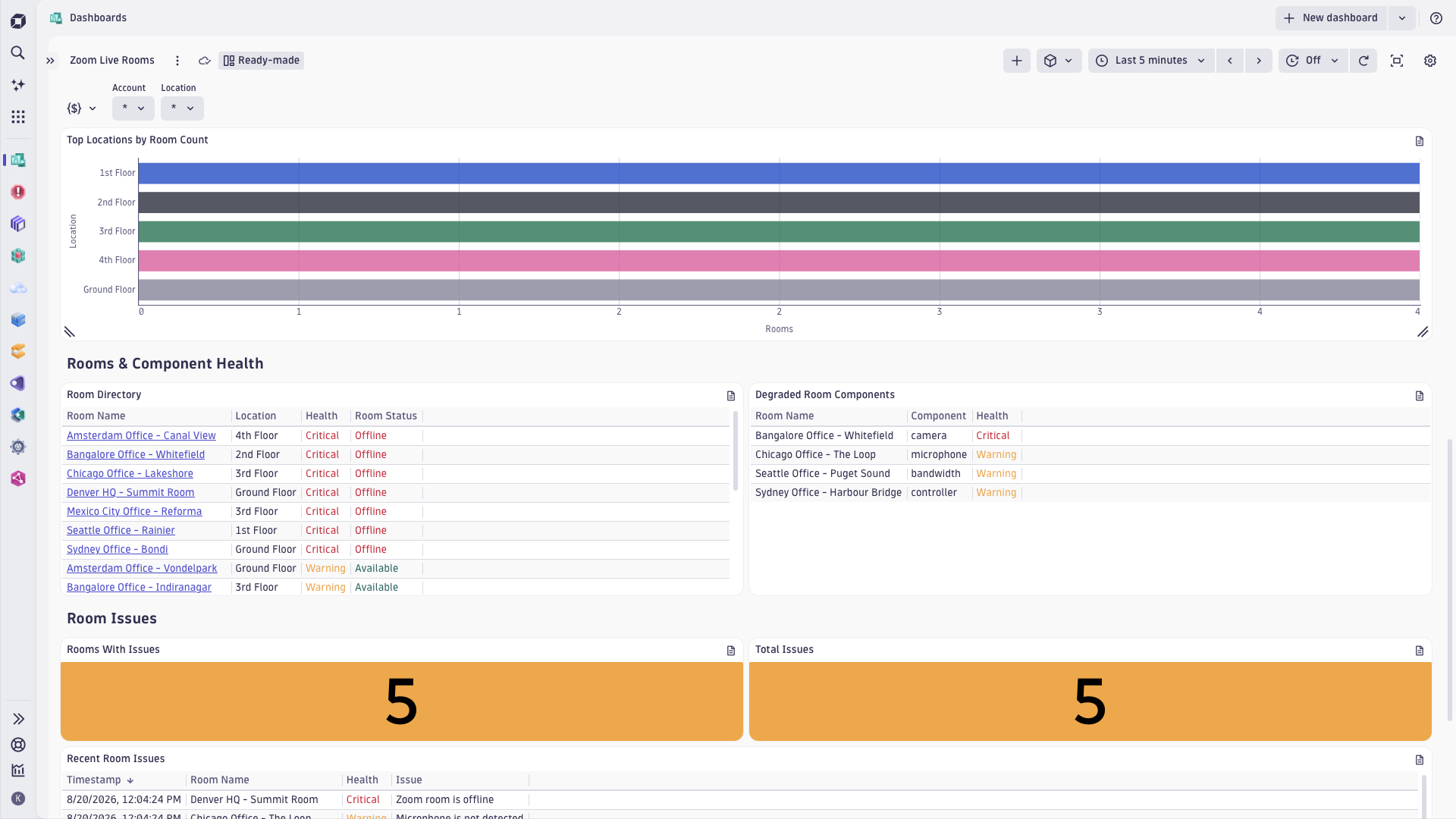The height and width of the screenshot is (819, 1456).
Task: Click the Ready-made badge
Action: click(x=262, y=61)
